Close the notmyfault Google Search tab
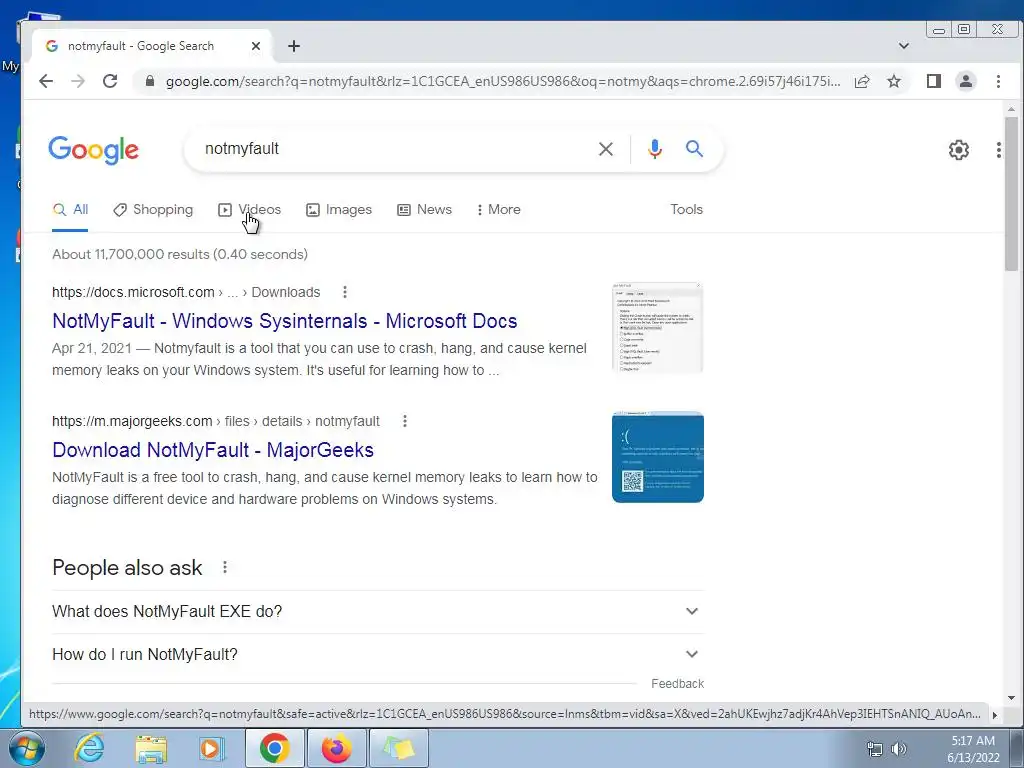This screenshot has width=1024, height=768. click(x=256, y=46)
